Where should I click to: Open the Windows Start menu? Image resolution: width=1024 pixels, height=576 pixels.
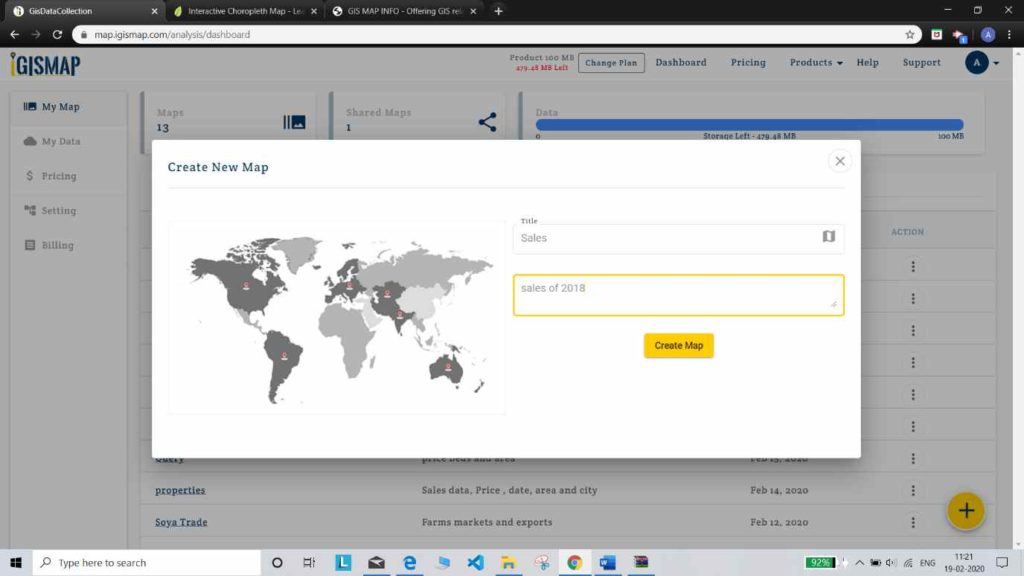tap(16, 562)
